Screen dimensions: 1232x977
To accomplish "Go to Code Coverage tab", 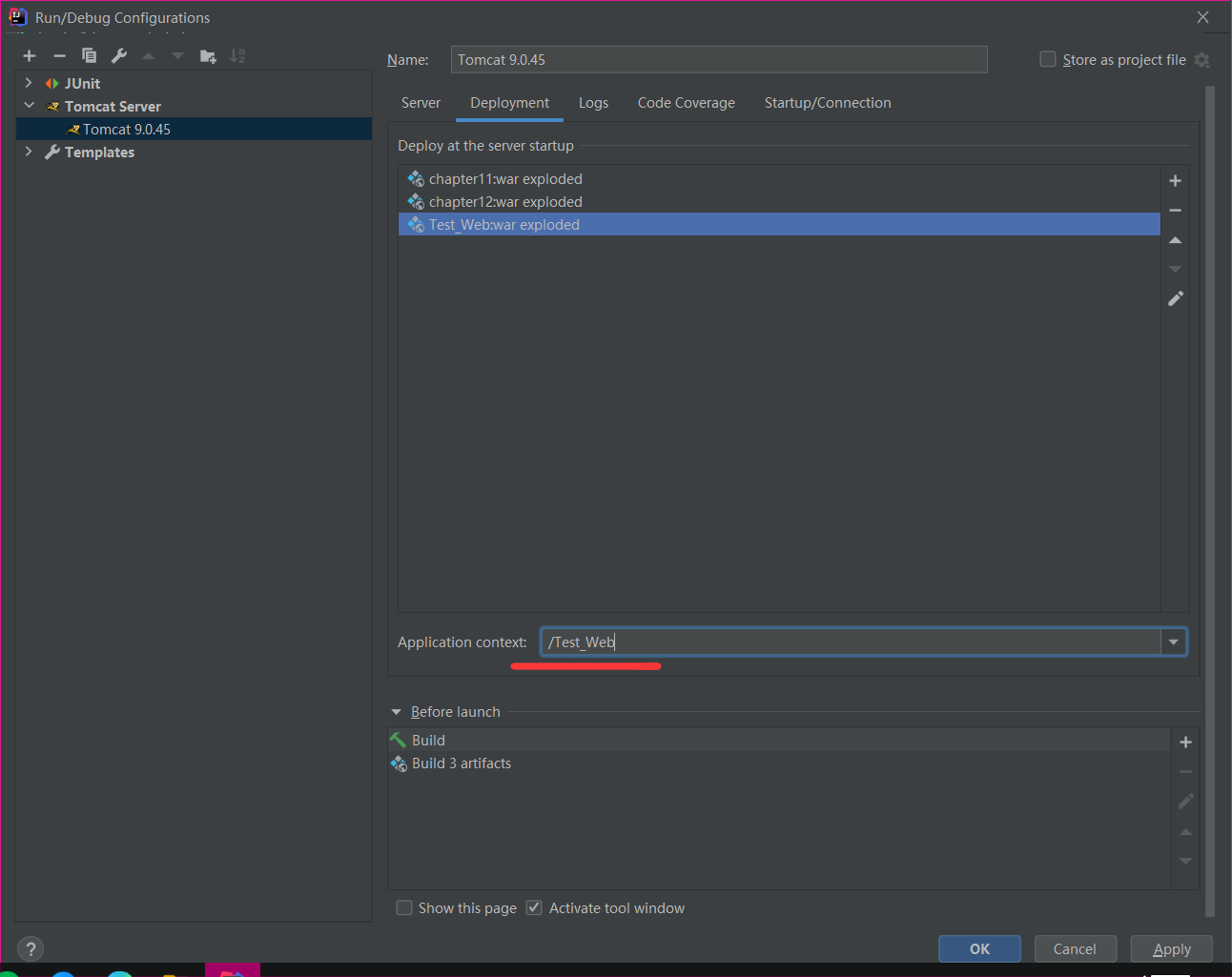I will (x=687, y=103).
